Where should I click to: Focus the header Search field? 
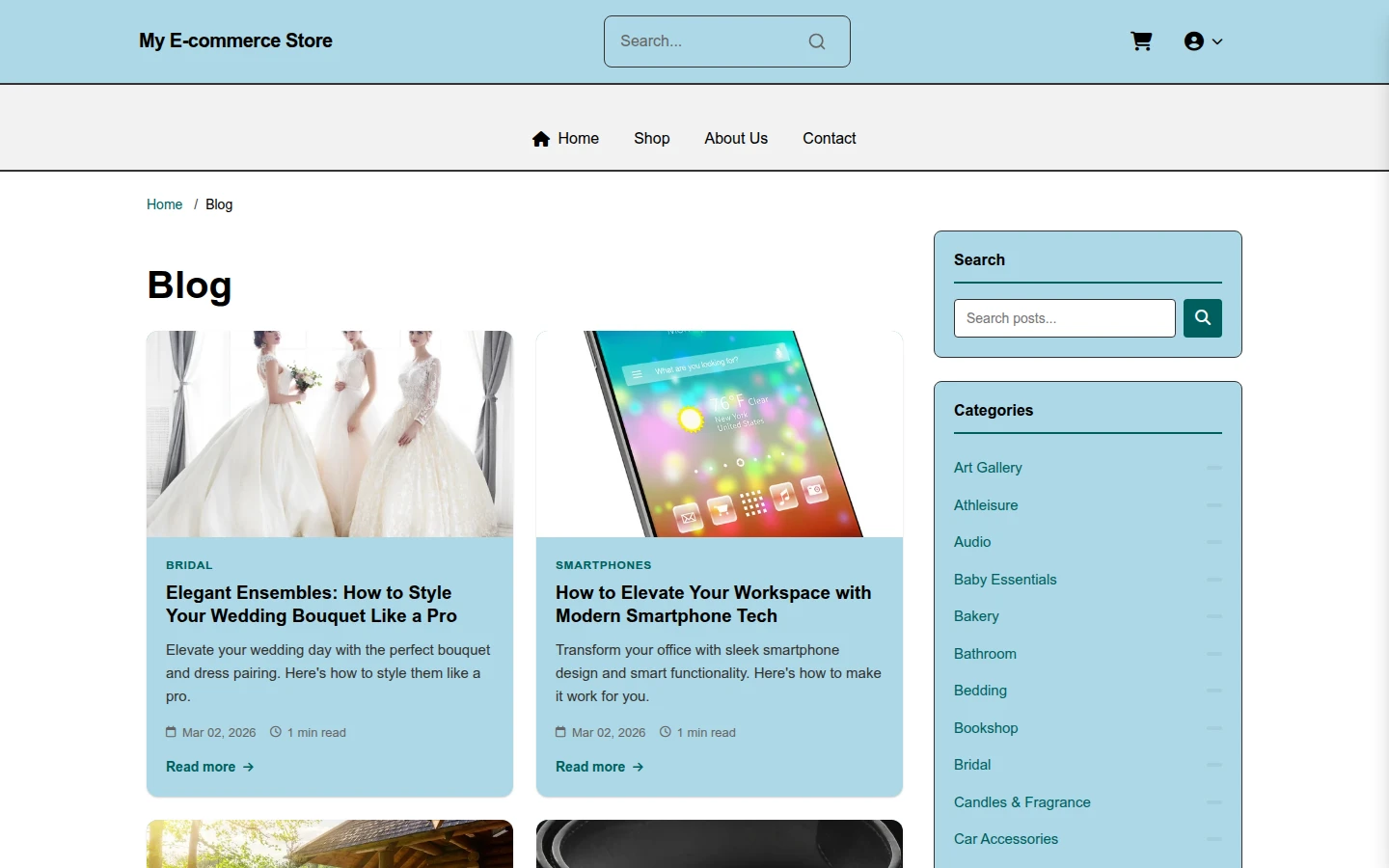pyautogui.click(x=709, y=41)
